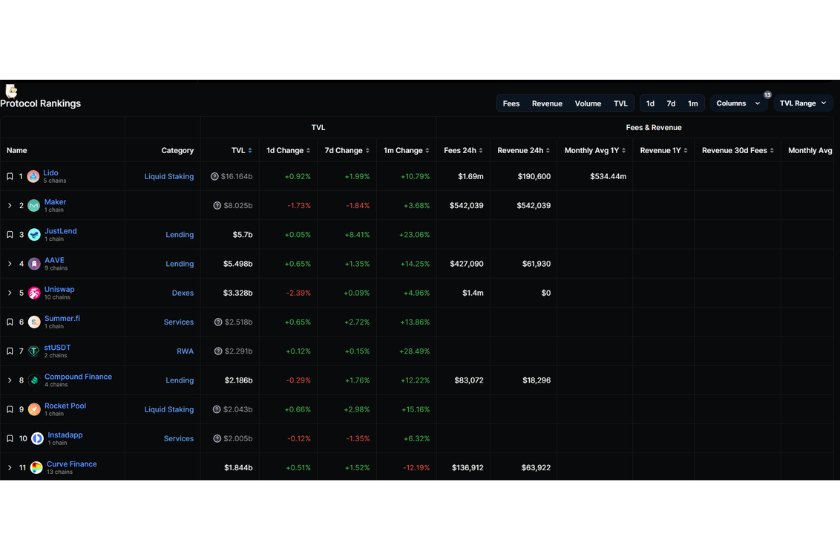
Task: Sort by Revenue 30d Fees column
Action: pos(771,151)
